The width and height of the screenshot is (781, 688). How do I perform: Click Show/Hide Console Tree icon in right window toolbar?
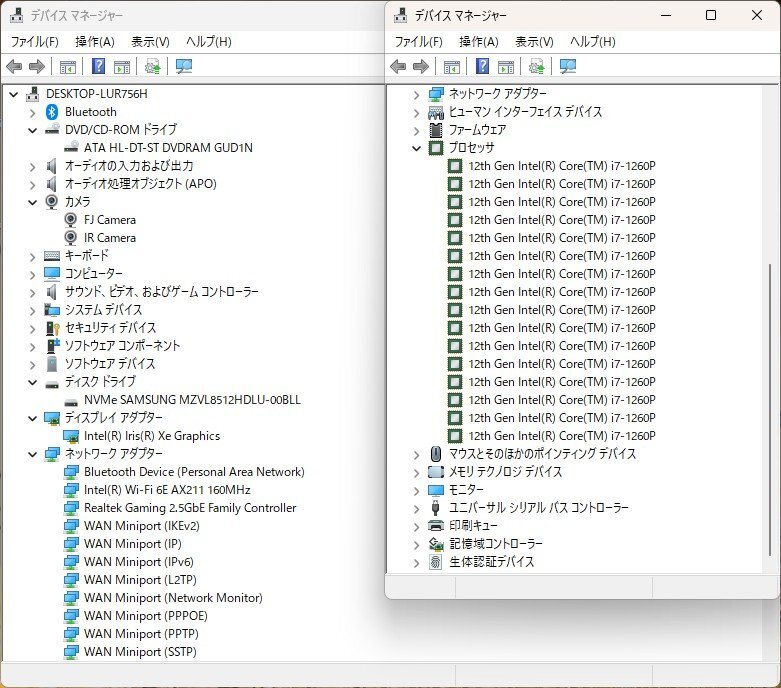click(452, 67)
